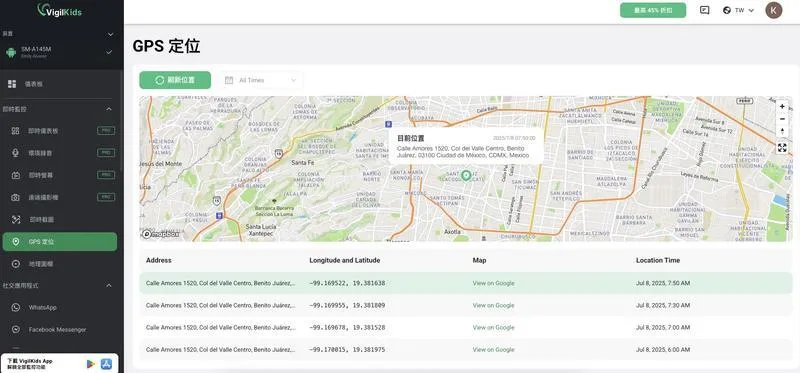Click the Jul 8, 2025, 7:30 AM cell
The width and height of the screenshot is (800, 373).
[663, 305]
